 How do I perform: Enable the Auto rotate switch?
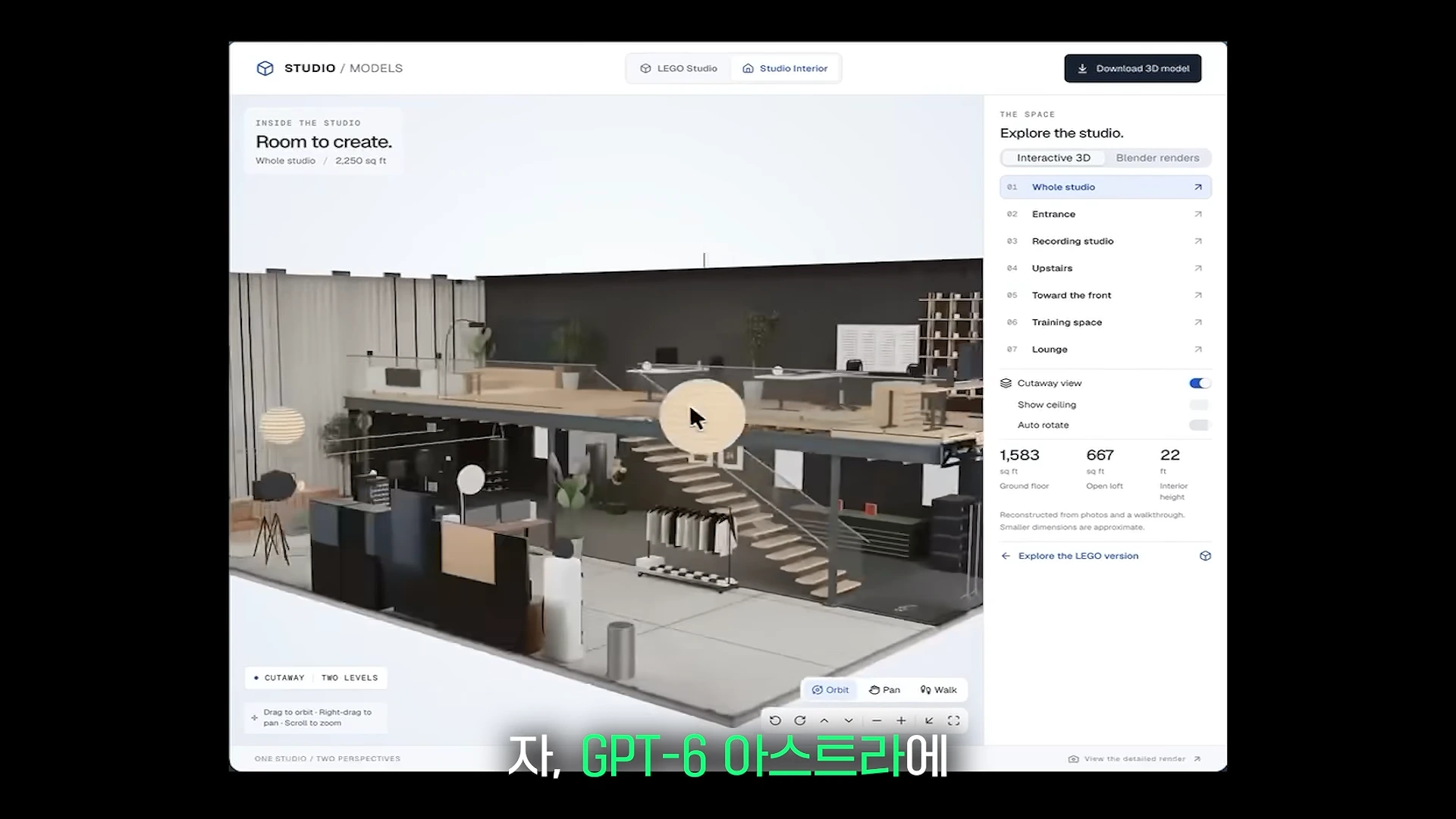tap(1200, 425)
